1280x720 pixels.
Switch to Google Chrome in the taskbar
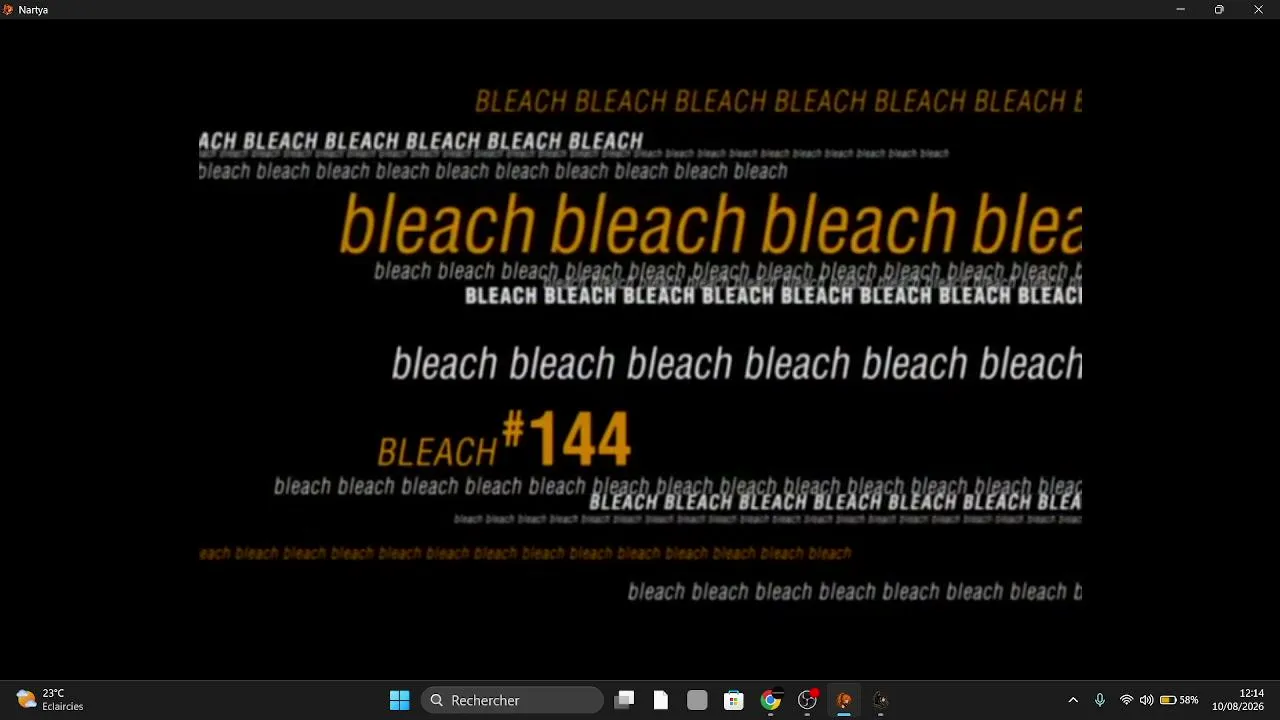click(771, 700)
